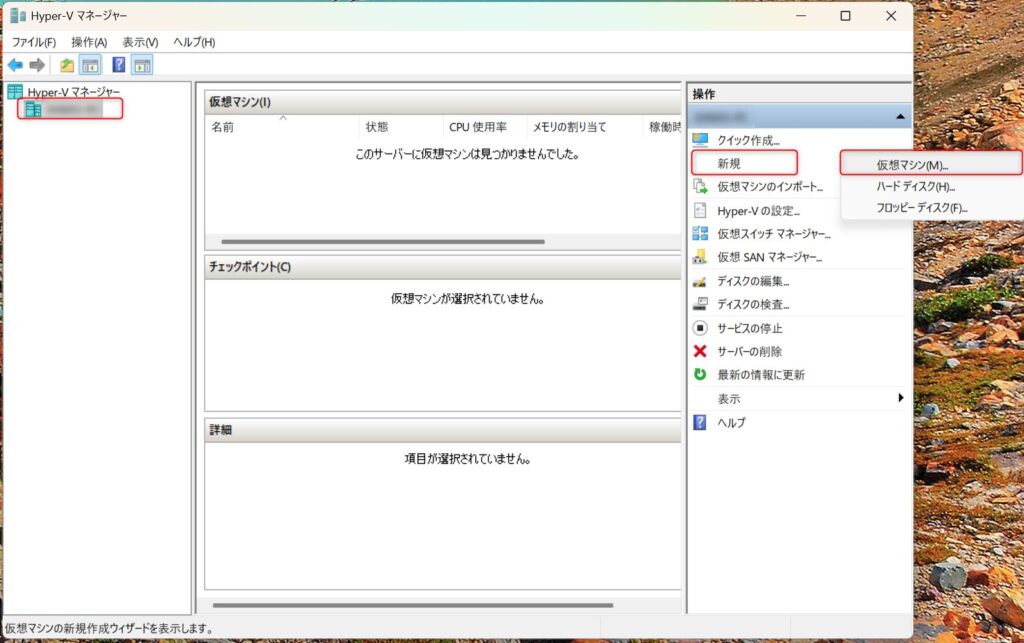The height and width of the screenshot is (643, 1024).
Task: Click 仮想マシンのインポート... action
Action: pyautogui.click(x=770, y=187)
